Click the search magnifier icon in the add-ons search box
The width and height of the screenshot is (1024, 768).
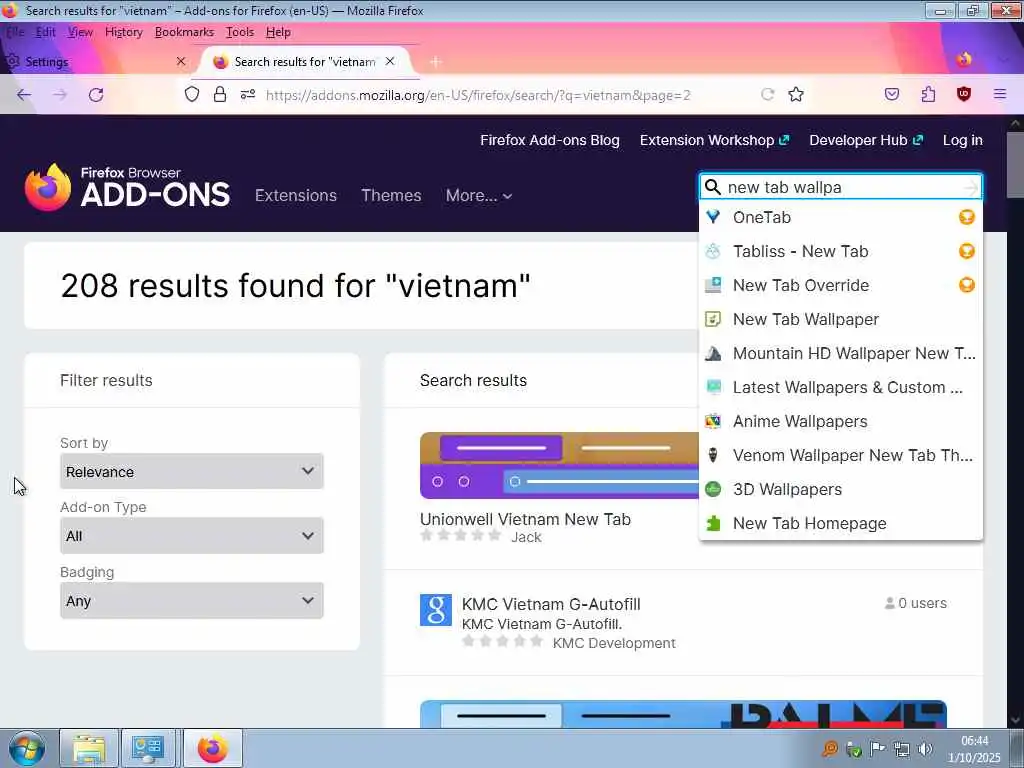point(713,187)
